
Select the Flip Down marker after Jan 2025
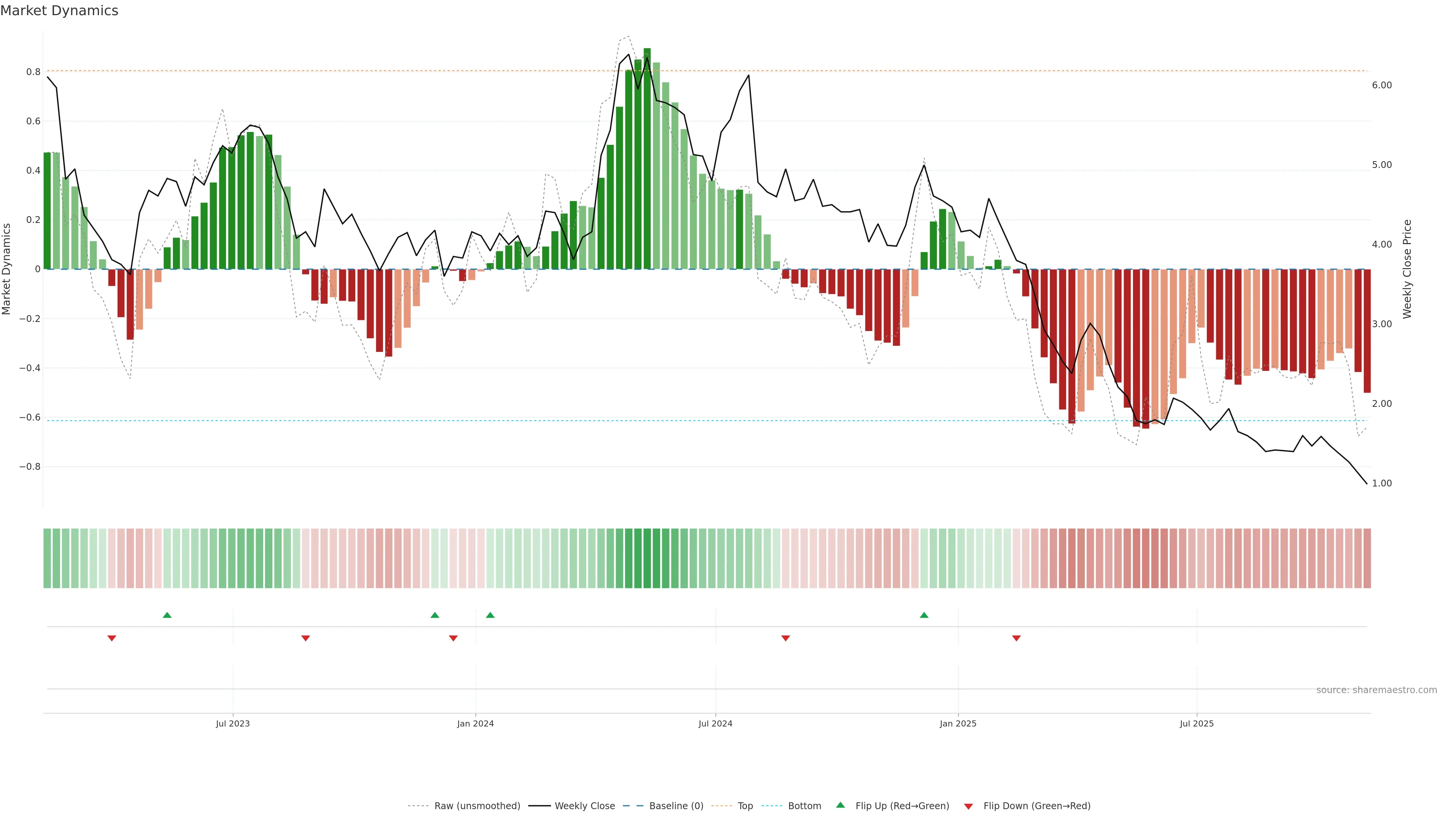pyautogui.click(x=1016, y=638)
